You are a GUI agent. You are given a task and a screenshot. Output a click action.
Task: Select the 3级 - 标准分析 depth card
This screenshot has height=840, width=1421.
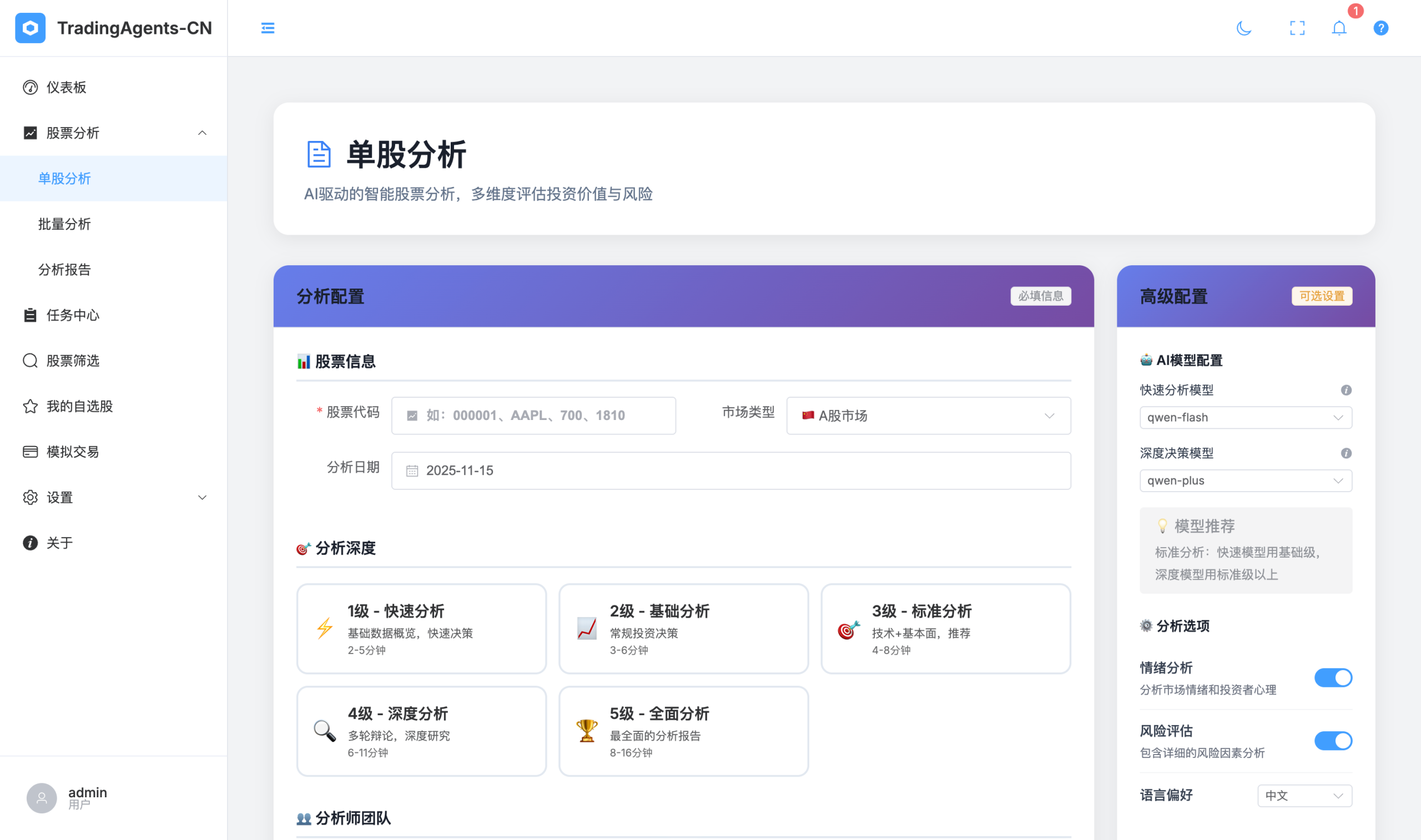tap(944, 628)
